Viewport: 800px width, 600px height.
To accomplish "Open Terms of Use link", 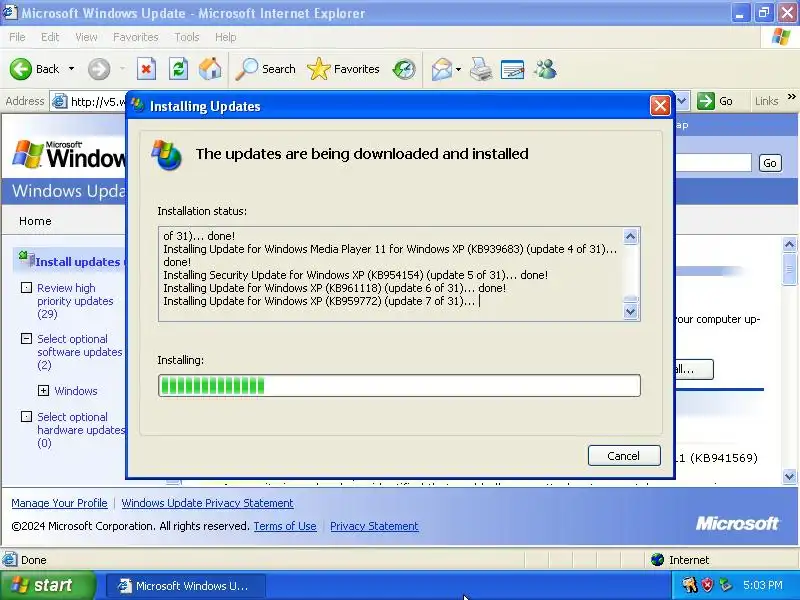I will (x=285, y=526).
